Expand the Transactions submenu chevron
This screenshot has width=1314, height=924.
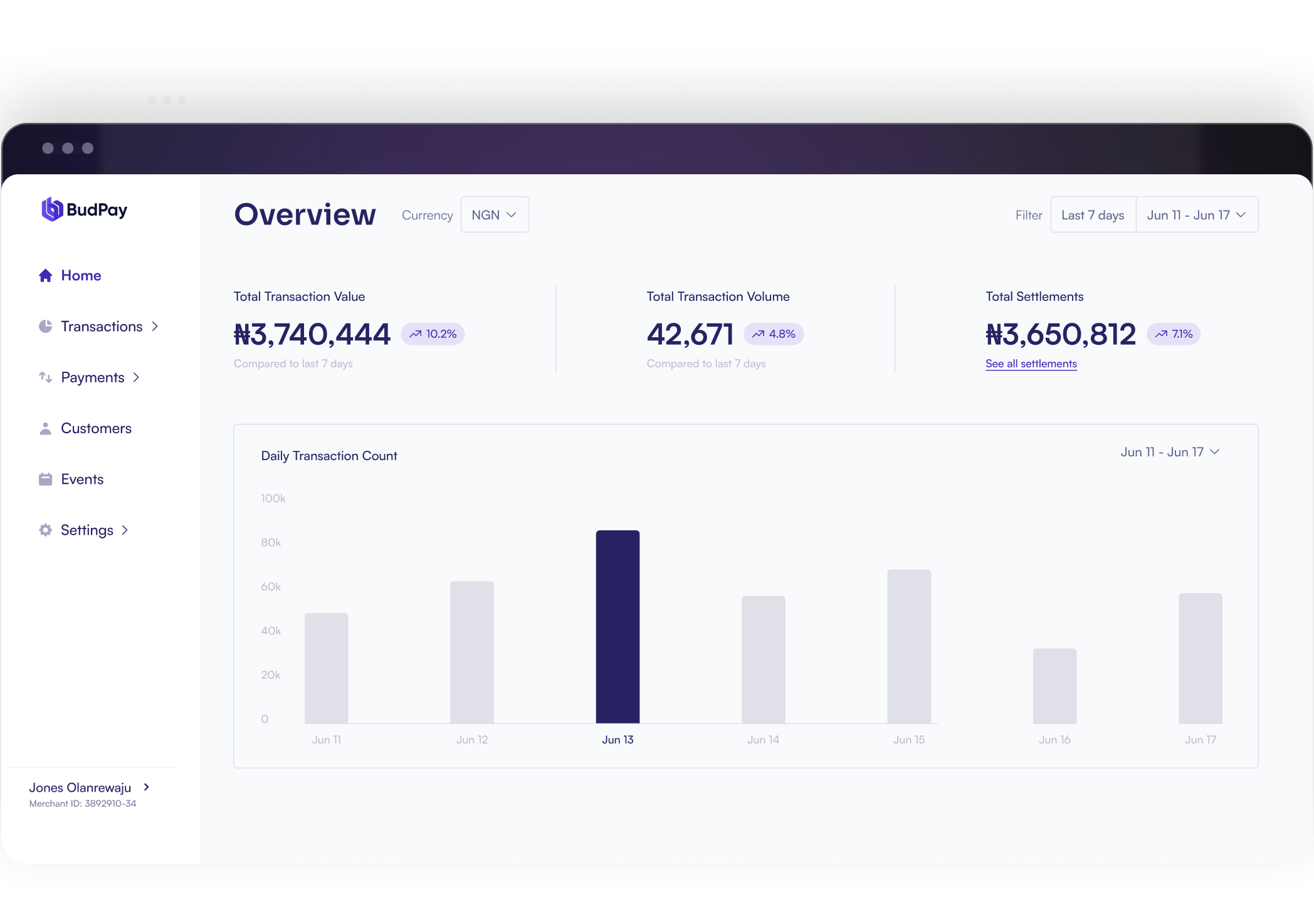pyautogui.click(x=155, y=327)
